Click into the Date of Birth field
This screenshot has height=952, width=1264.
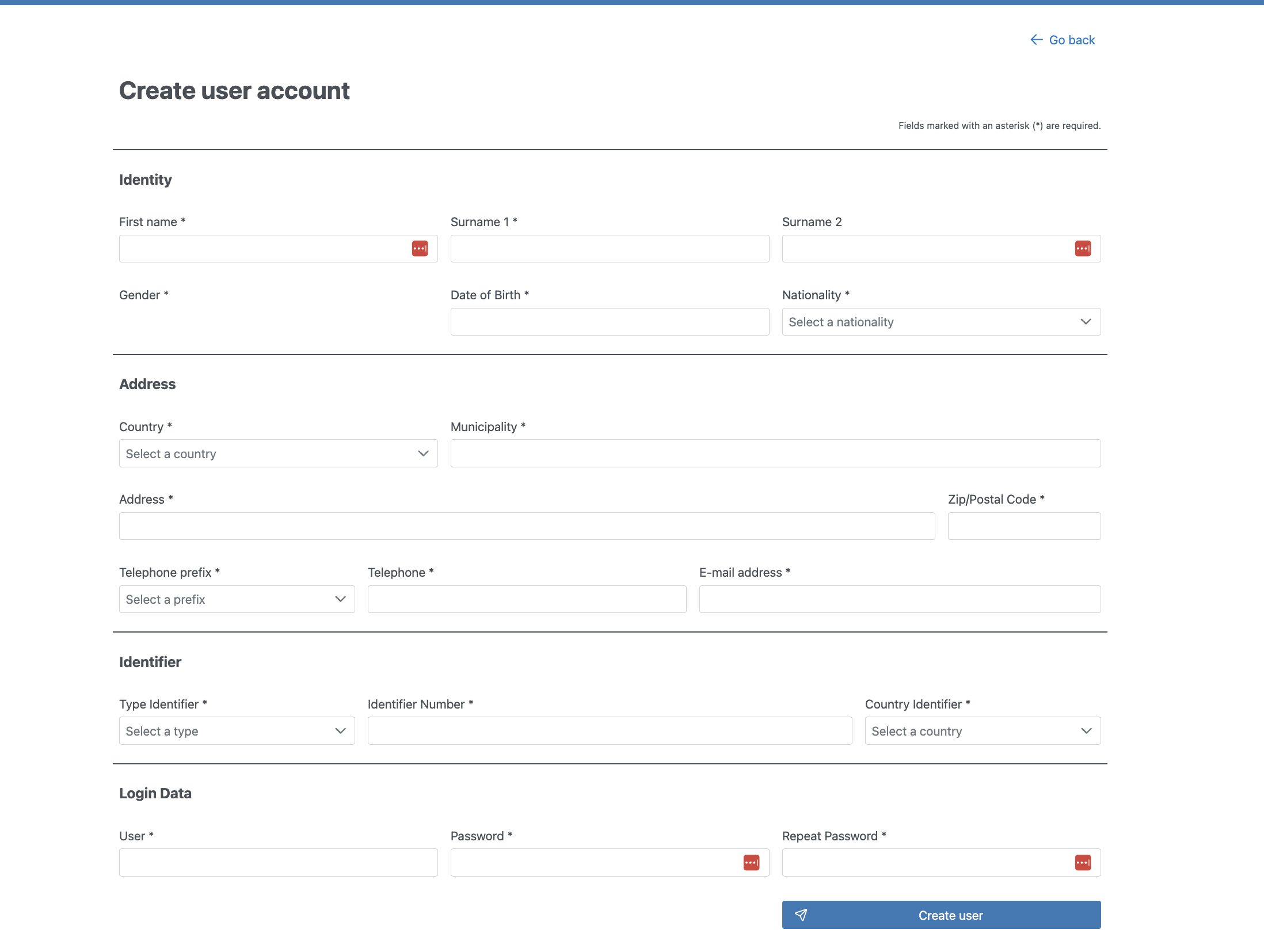point(609,322)
